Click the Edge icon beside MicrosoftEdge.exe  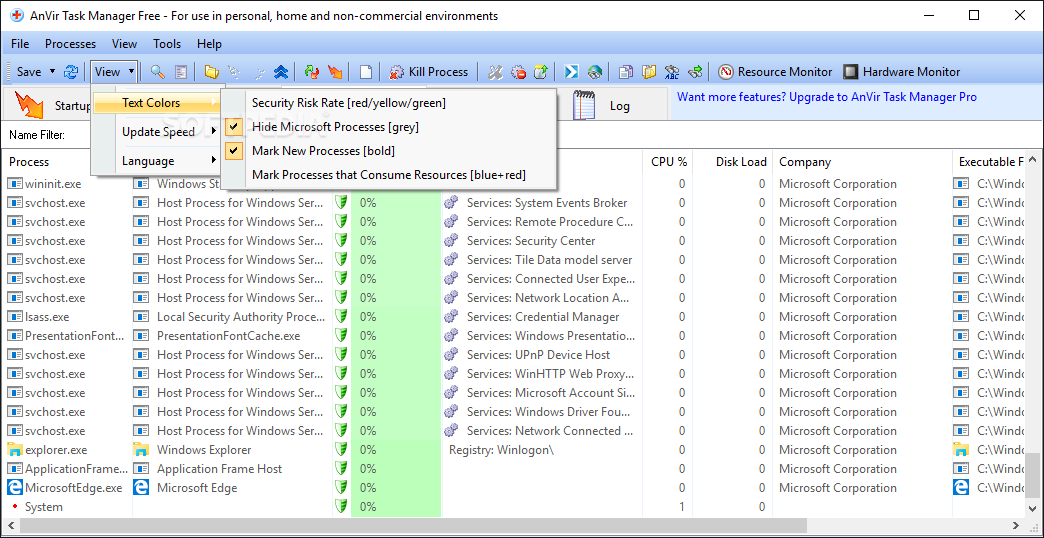point(15,488)
